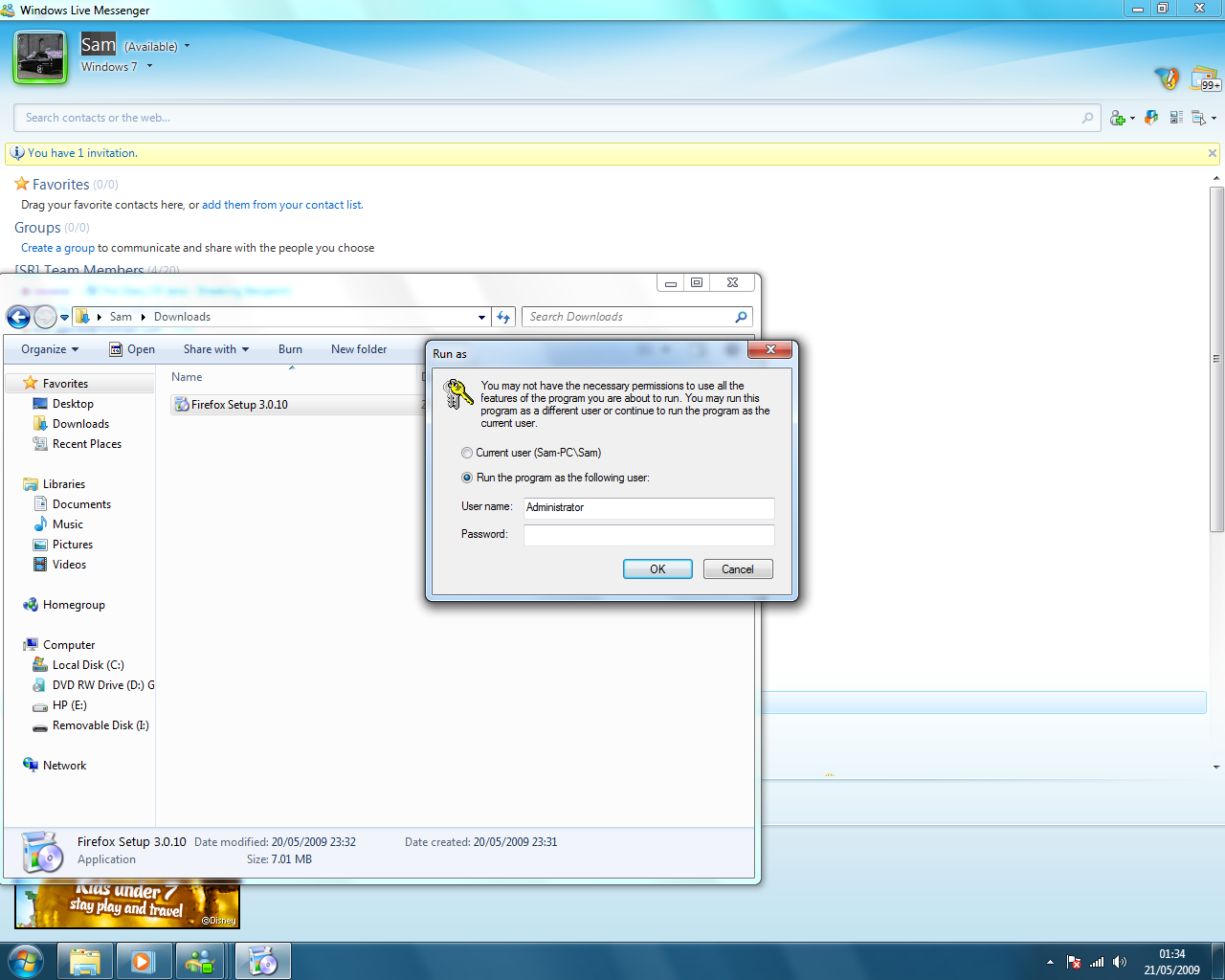Select Downloads in the navigation pane

click(80, 424)
